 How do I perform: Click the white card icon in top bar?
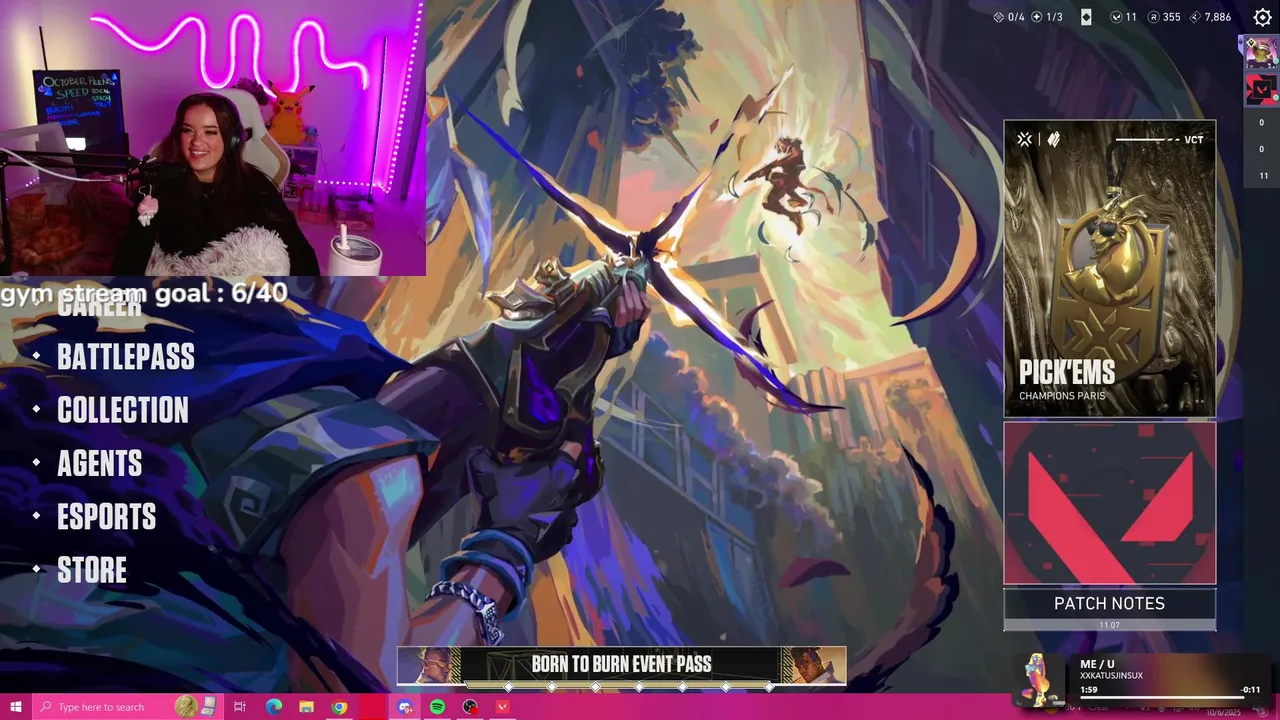[1086, 17]
